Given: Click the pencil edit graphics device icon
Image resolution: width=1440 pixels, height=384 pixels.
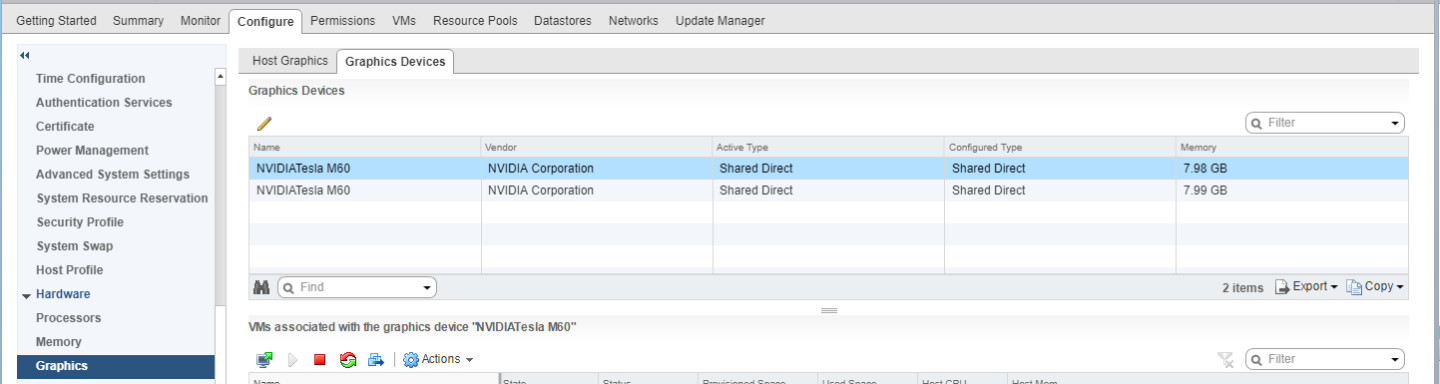Looking at the screenshot, I should [x=264, y=123].
